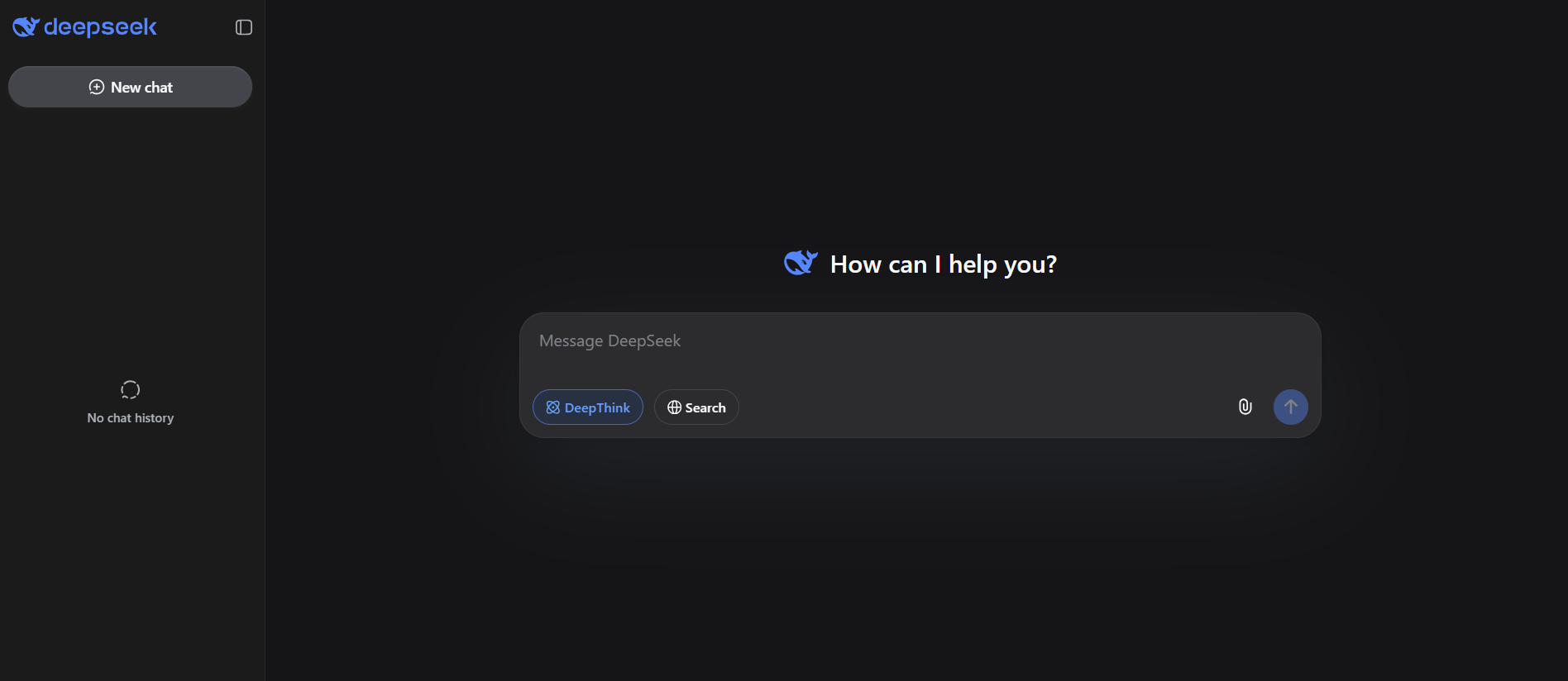Start a New chat
1568x681 pixels.
point(130,87)
